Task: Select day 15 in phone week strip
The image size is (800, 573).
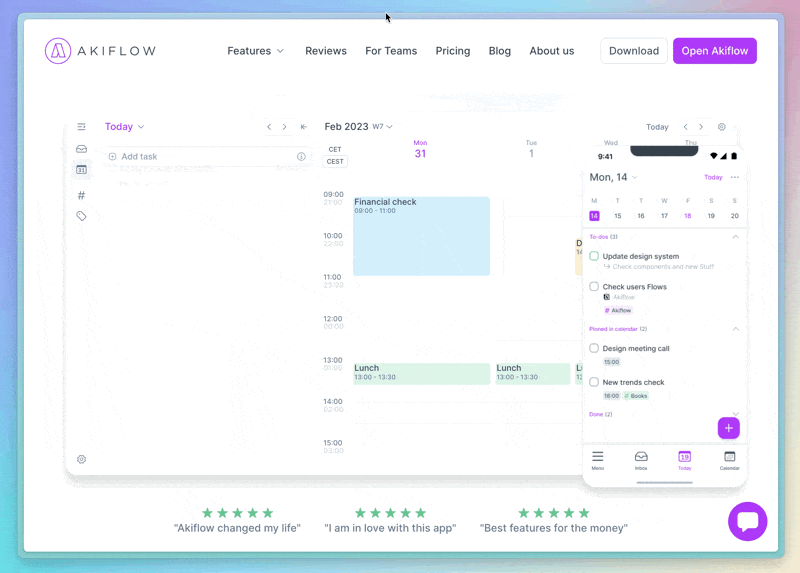Action: point(617,216)
